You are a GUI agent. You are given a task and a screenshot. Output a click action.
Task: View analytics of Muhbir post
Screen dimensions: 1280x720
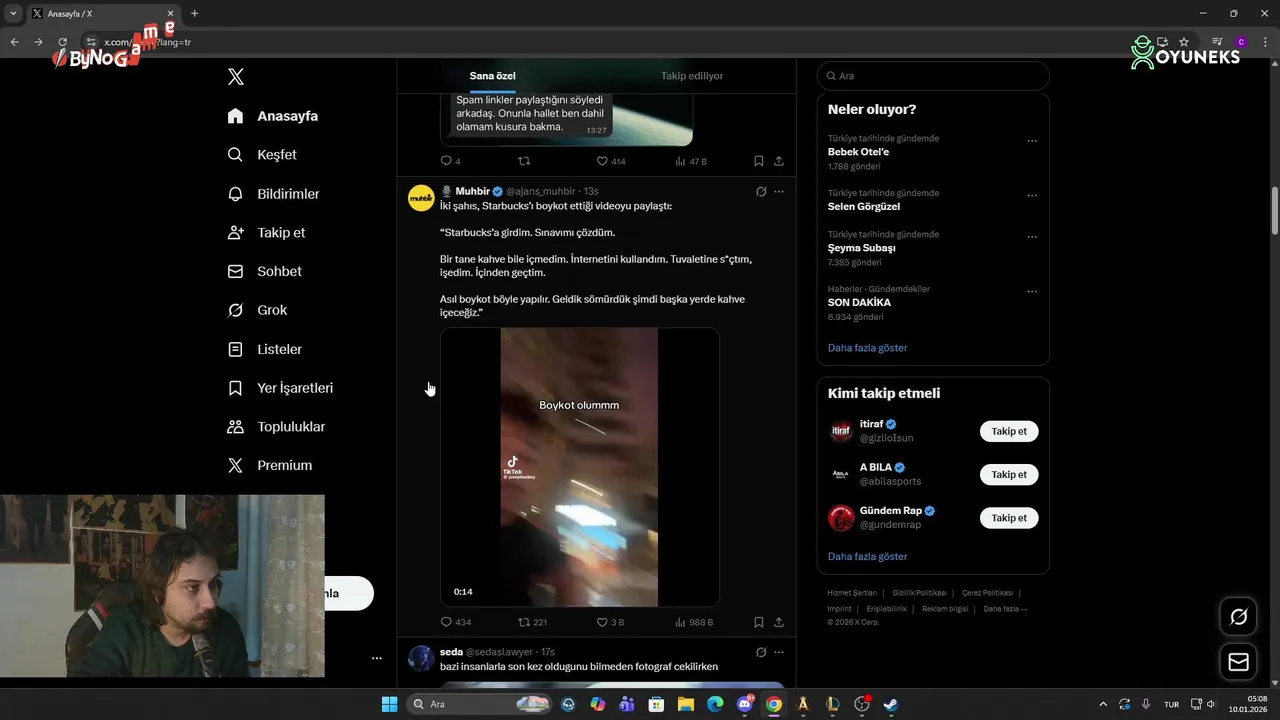coord(694,622)
